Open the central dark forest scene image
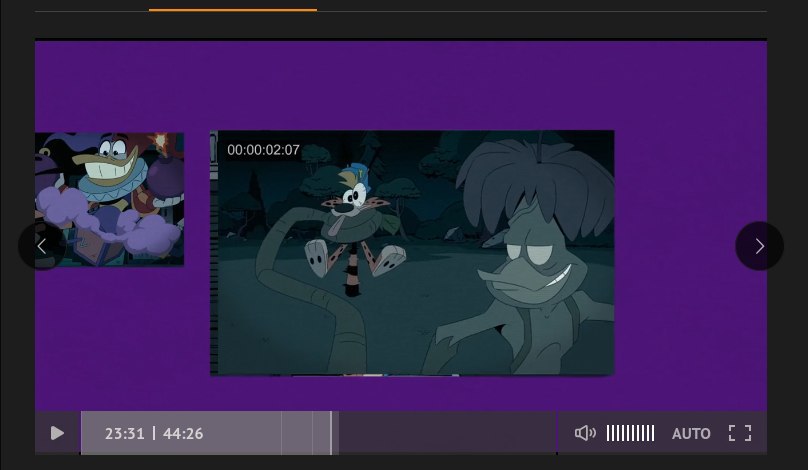808x470 pixels. pyautogui.click(x=412, y=253)
